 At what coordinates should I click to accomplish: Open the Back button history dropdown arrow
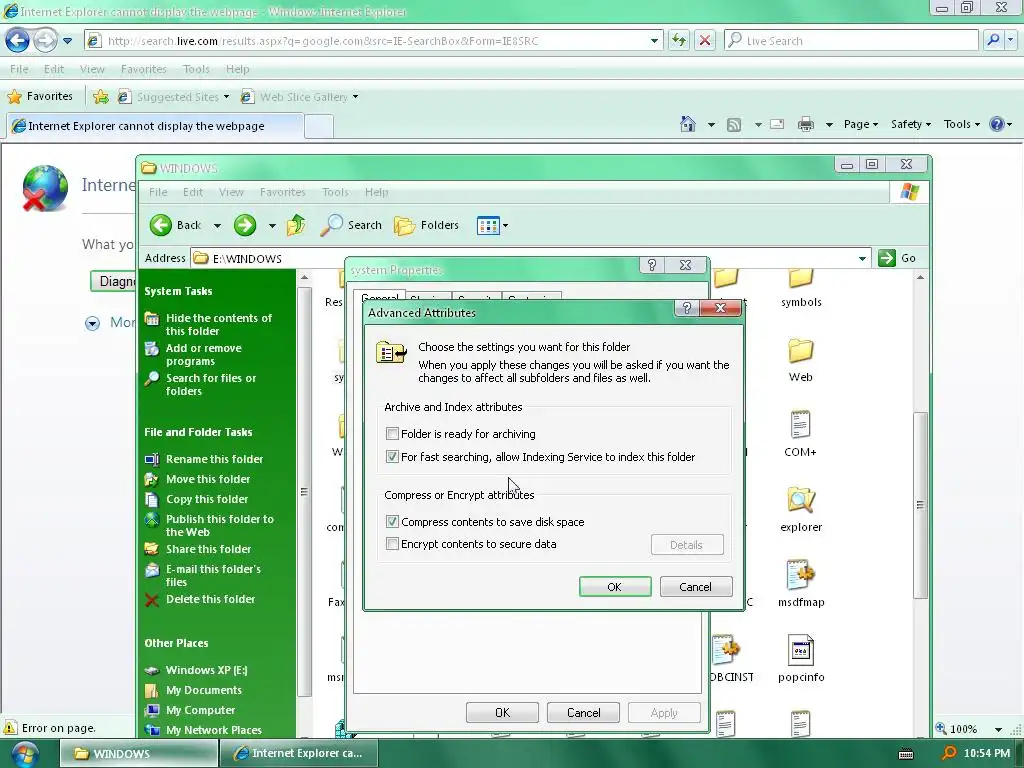pos(217,226)
